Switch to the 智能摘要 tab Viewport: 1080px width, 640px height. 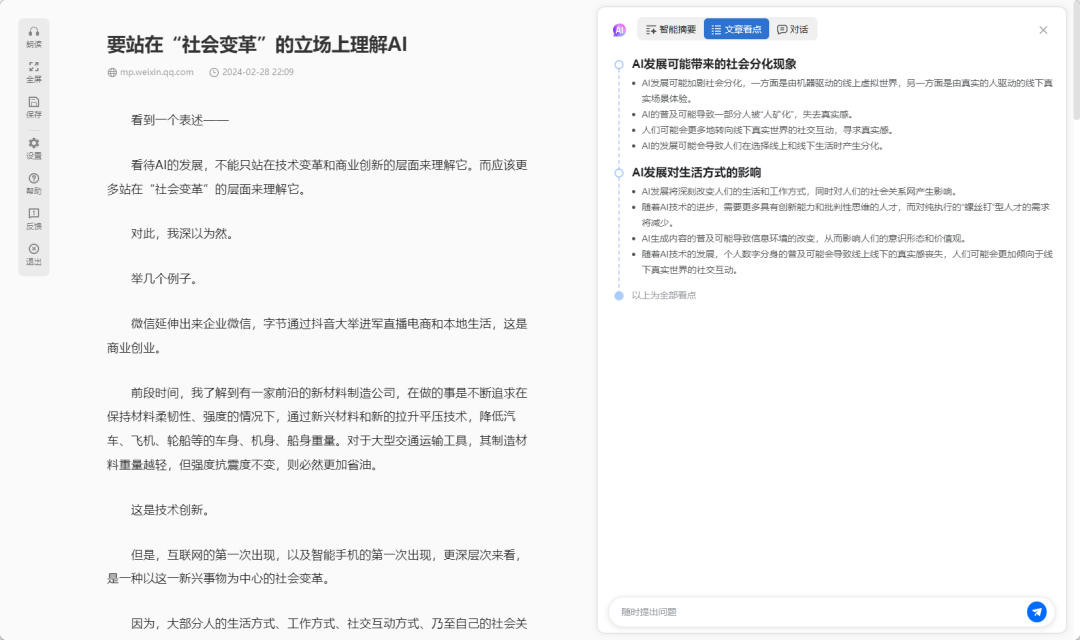point(671,30)
